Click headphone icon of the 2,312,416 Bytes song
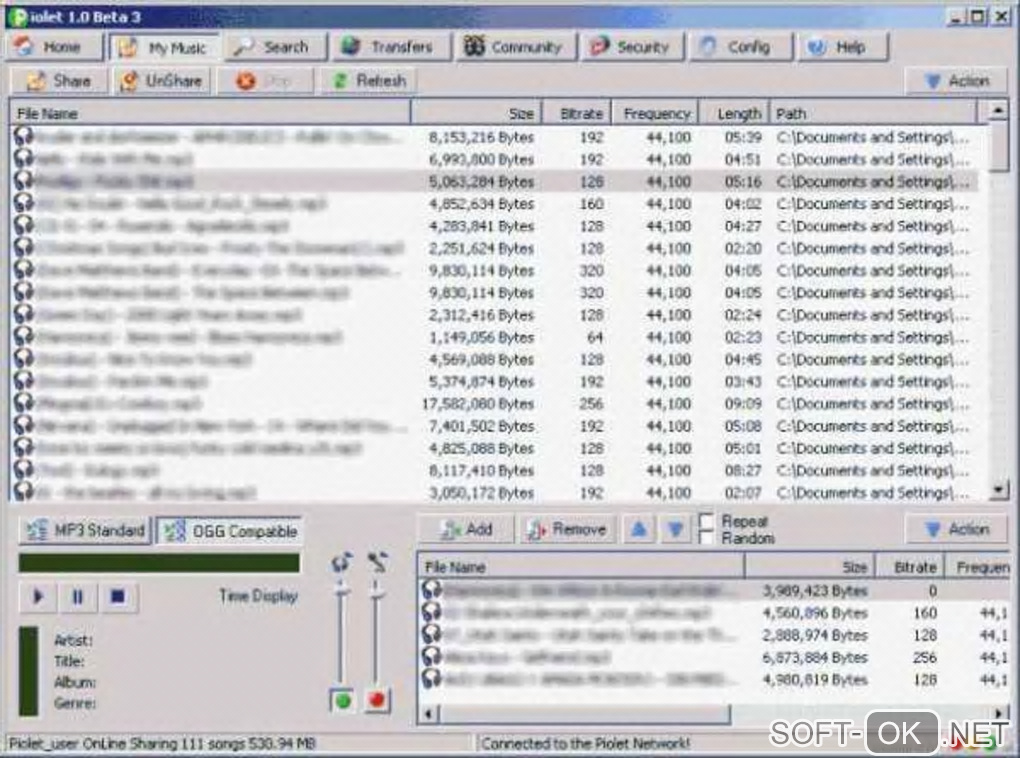The height and width of the screenshot is (758, 1020). [23, 314]
